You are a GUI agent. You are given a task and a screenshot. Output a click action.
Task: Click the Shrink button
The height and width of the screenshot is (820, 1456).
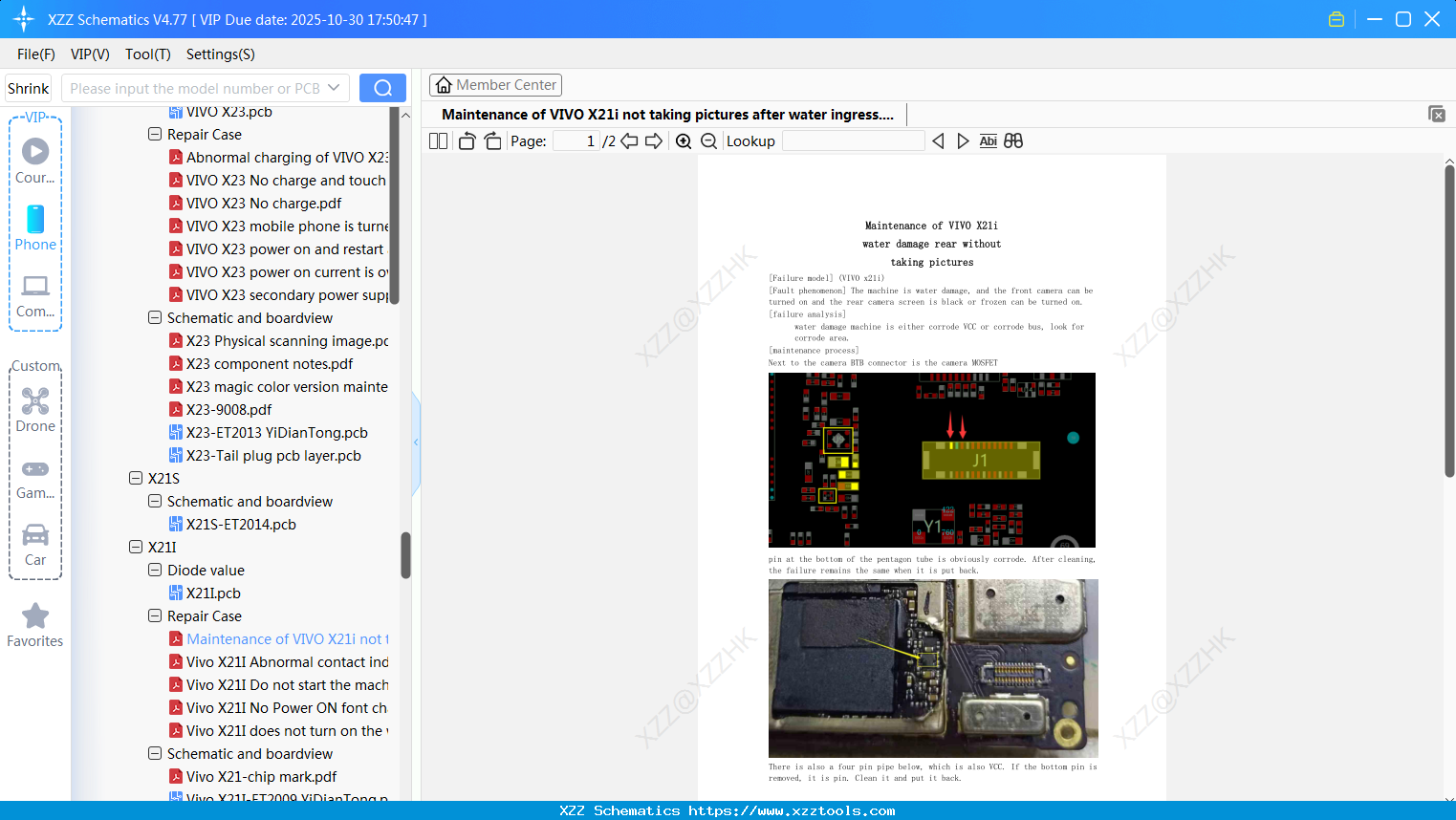(x=29, y=88)
